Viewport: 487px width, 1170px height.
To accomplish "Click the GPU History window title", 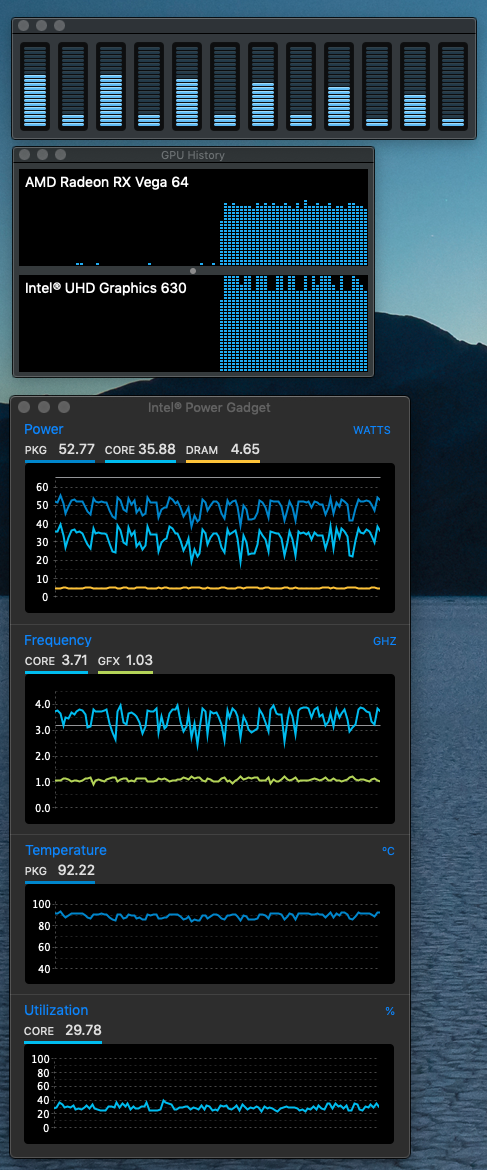I will [193, 155].
